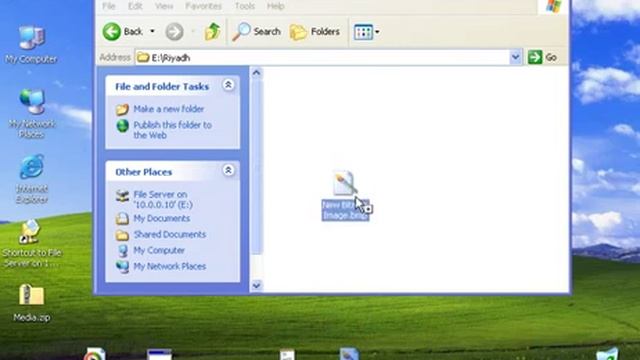
Task: Open My Network Places in Other Places
Action: (169, 266)
